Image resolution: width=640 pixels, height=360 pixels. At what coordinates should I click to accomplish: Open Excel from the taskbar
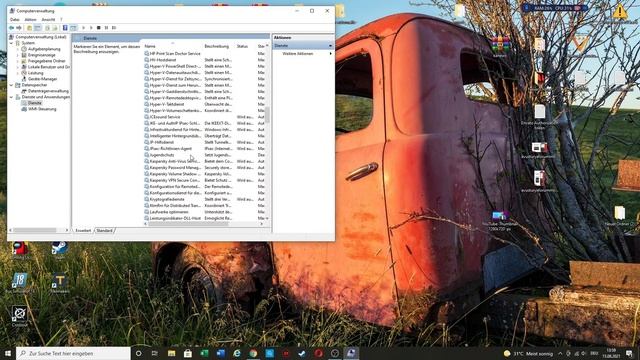pyautogui.click(x=204, y=353)
